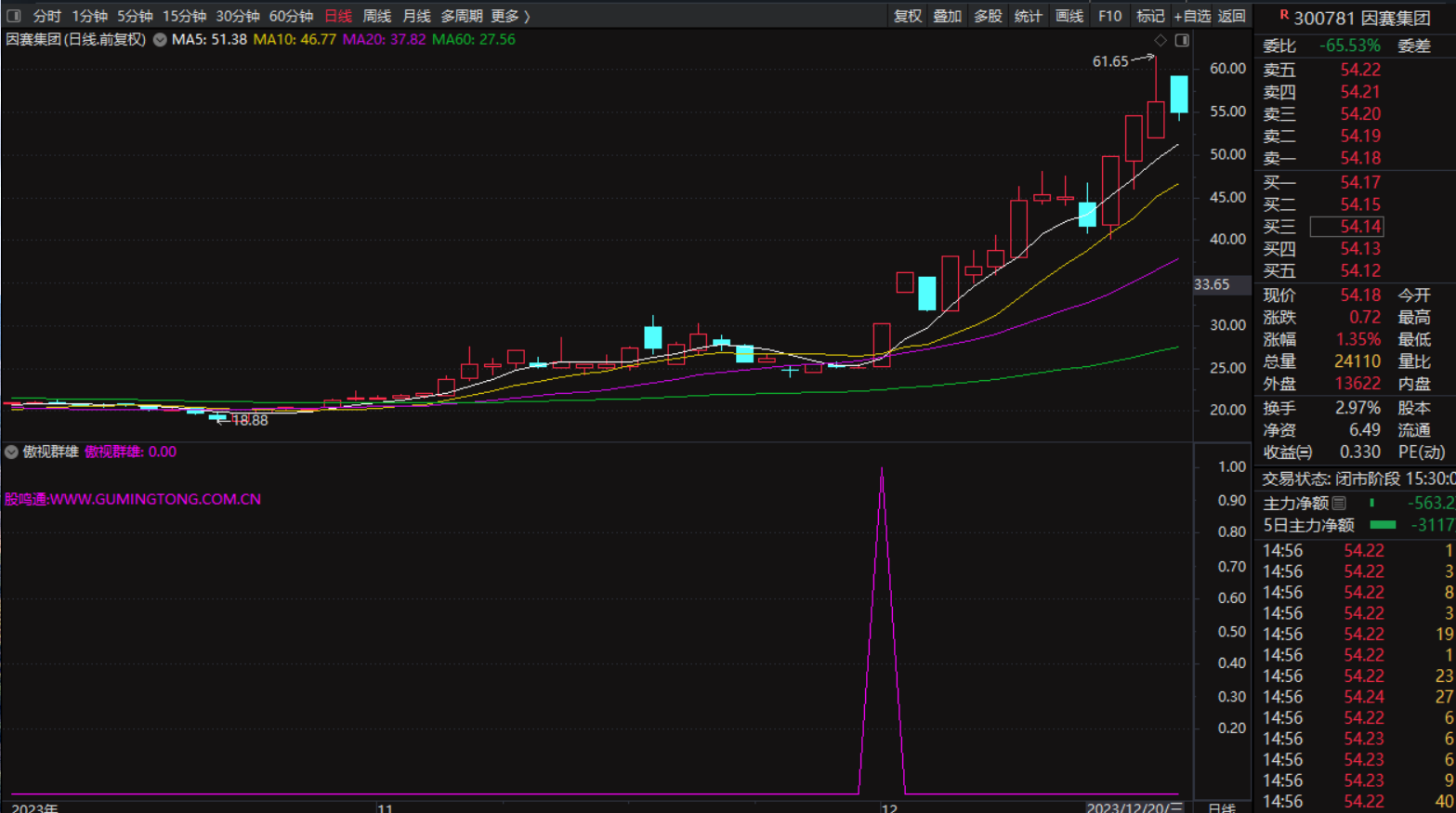Toggle the right panel icon beside diamond
1456x813 pixels.
tap(1182, 40)
